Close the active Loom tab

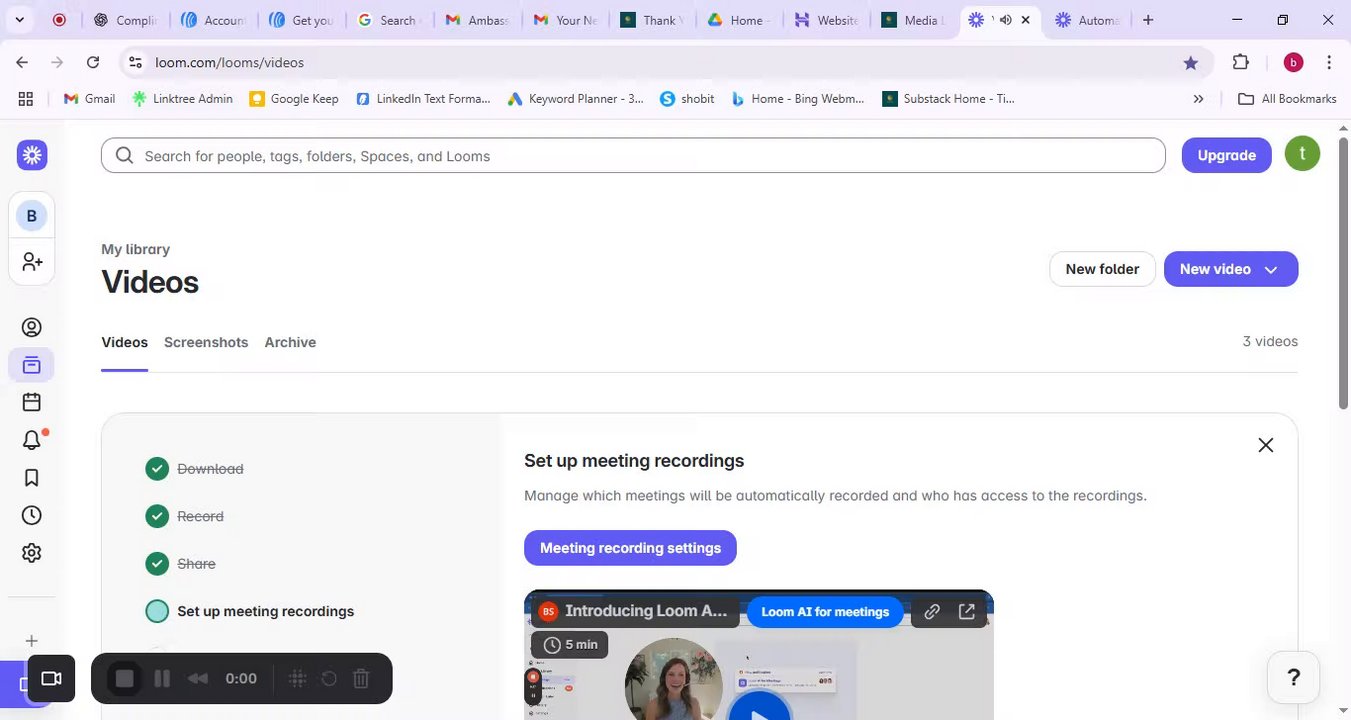pos(1025,20)
